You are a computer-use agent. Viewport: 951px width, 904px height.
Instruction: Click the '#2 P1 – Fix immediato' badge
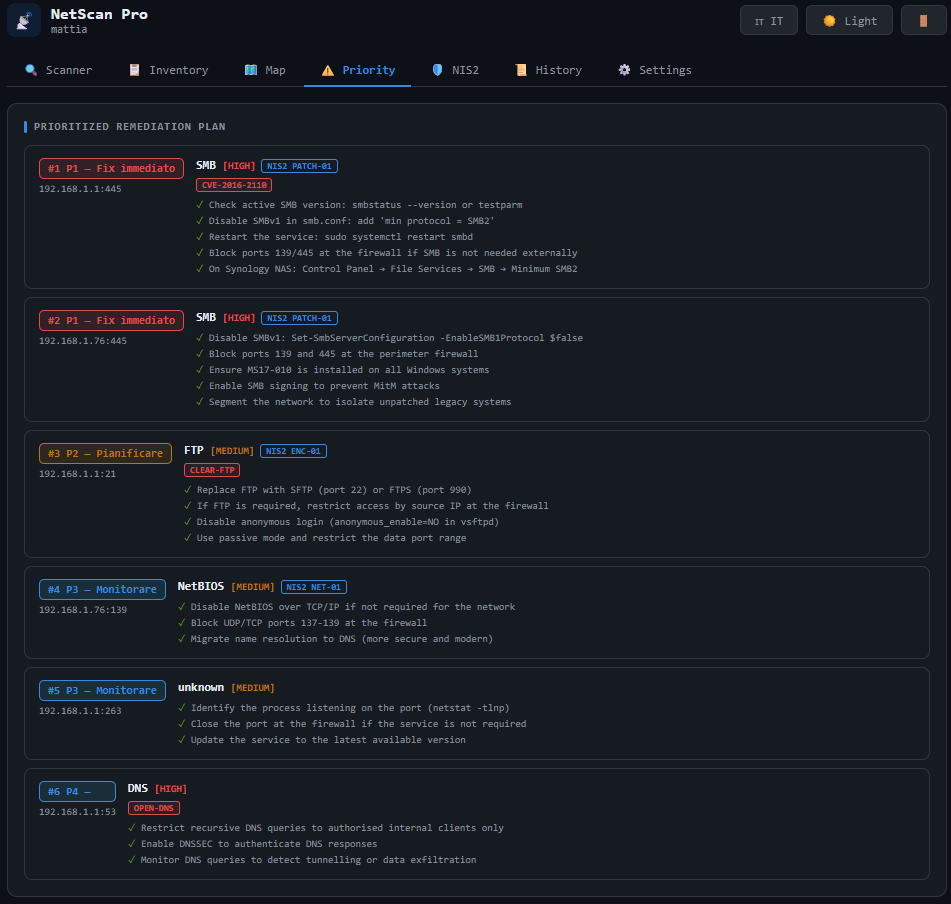pos(112,320)
